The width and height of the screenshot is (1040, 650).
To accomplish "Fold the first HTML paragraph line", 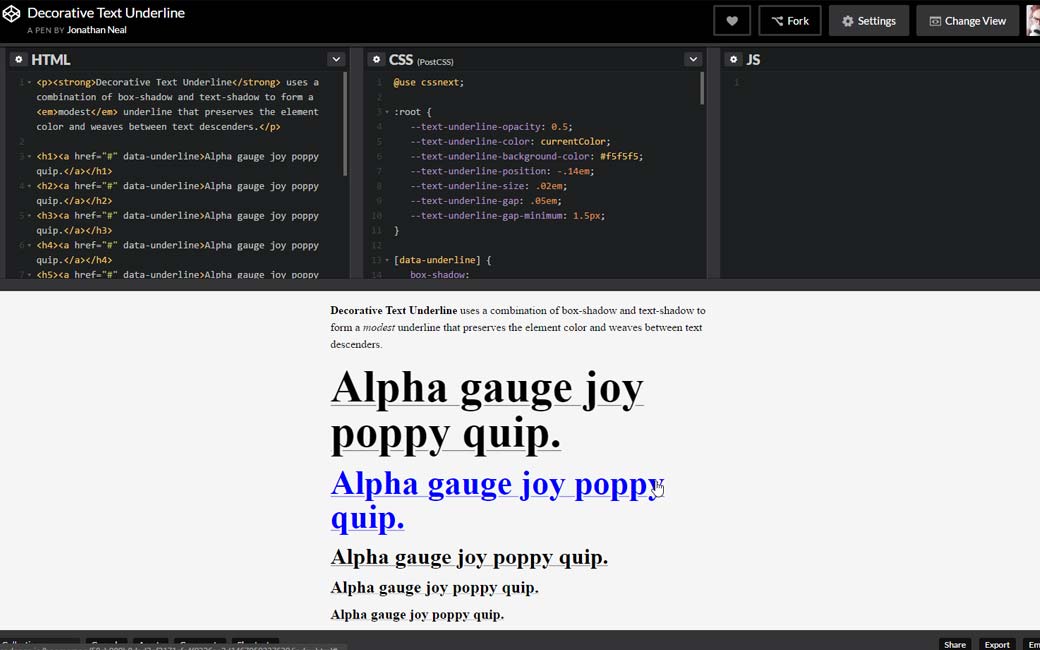I will point(29,83).
